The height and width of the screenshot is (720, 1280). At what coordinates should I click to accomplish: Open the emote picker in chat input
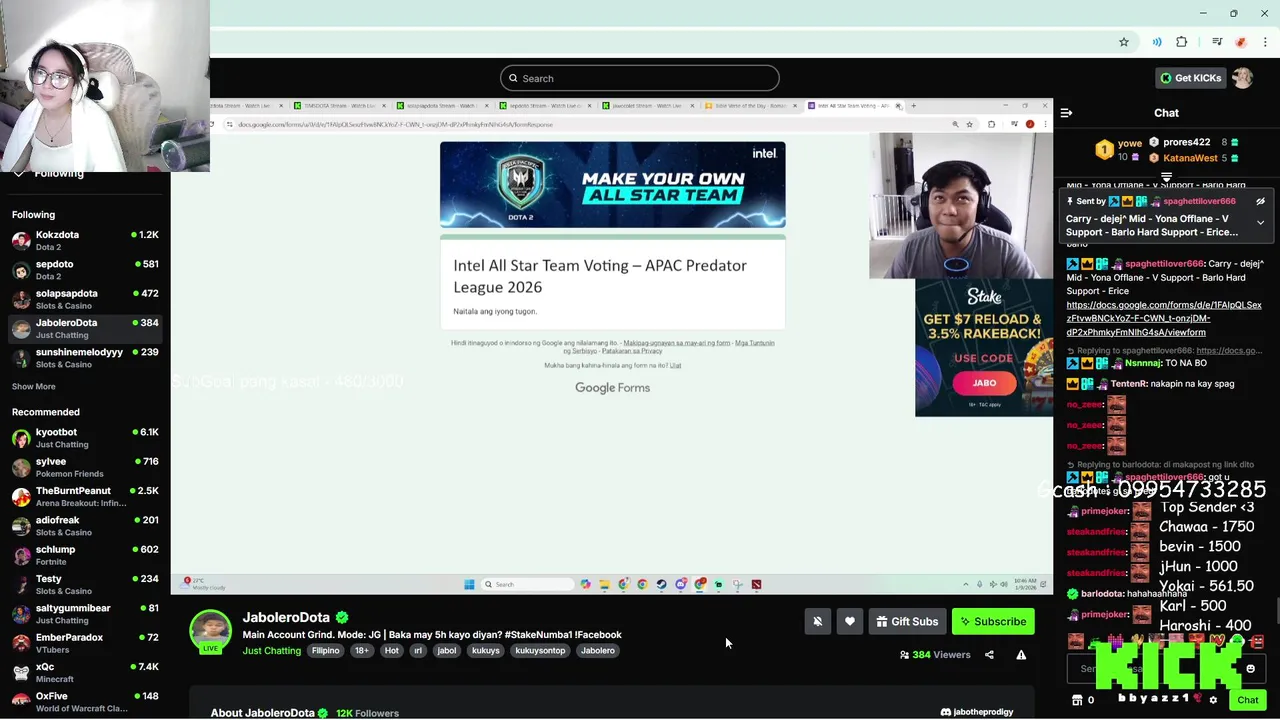pyautogui.click(x=1250, y=669)
